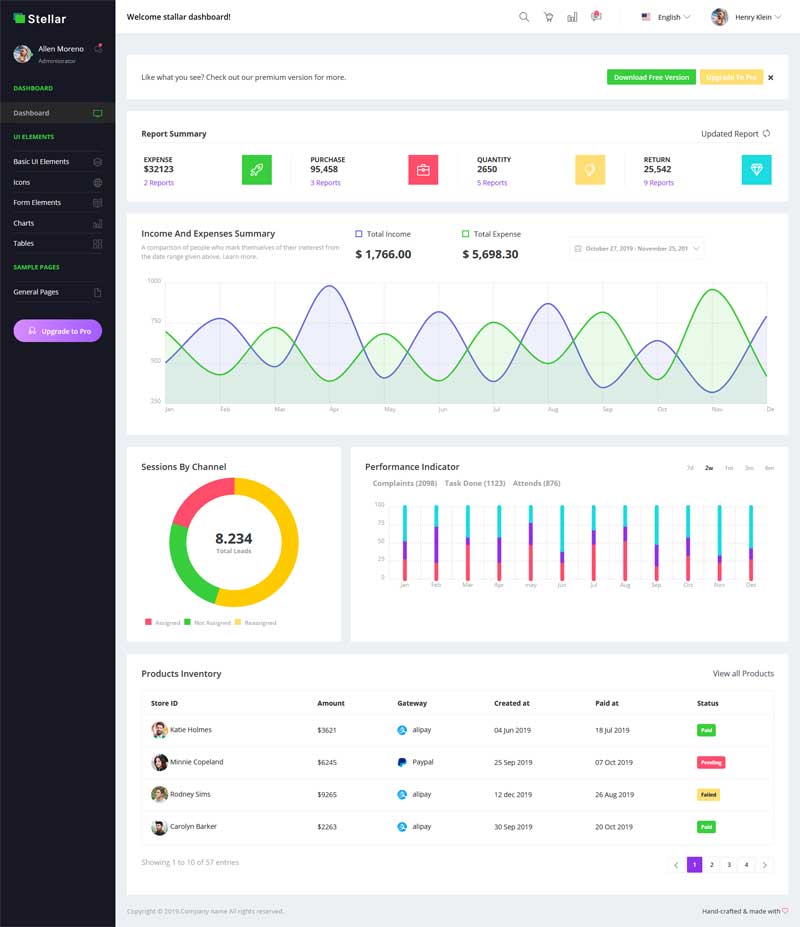Click the red briefcase Purchase icon
The width and height of the screenshot is (800, 927).
pyautogui.click(x=423, y=170)
